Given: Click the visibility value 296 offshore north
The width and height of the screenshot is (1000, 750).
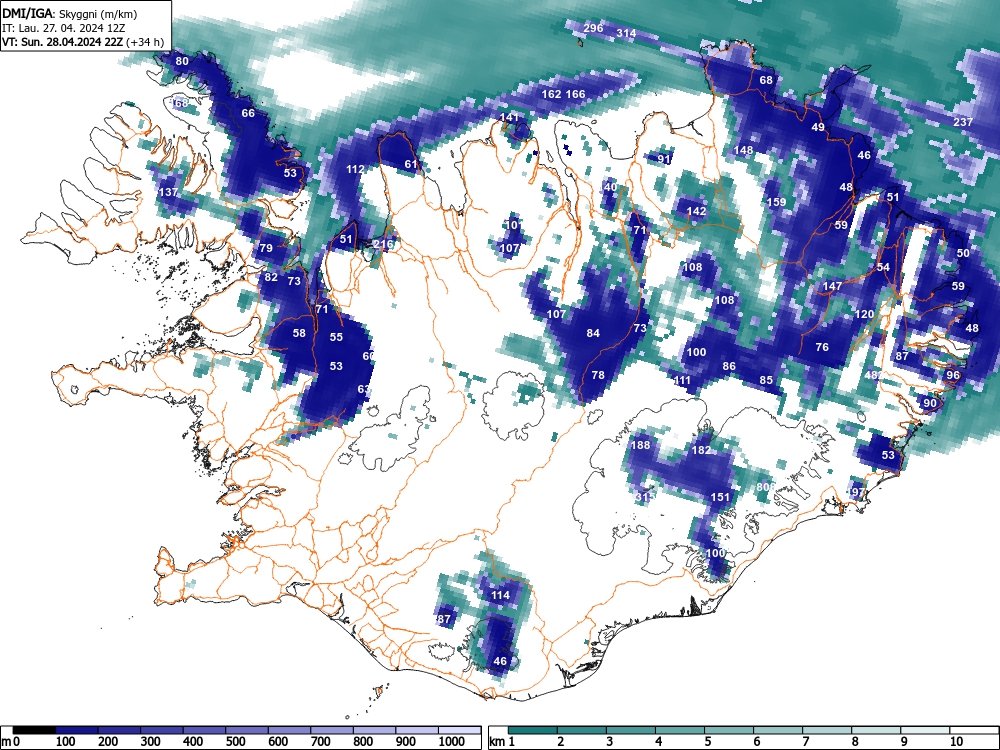Looking at the screenshot, I should pos(593,28).
